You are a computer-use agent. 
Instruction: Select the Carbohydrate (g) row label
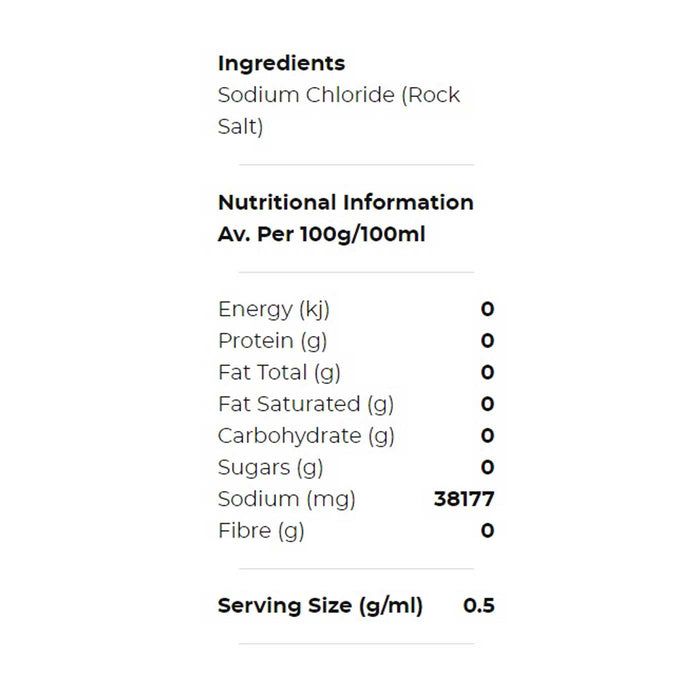[x=306, y=436]
